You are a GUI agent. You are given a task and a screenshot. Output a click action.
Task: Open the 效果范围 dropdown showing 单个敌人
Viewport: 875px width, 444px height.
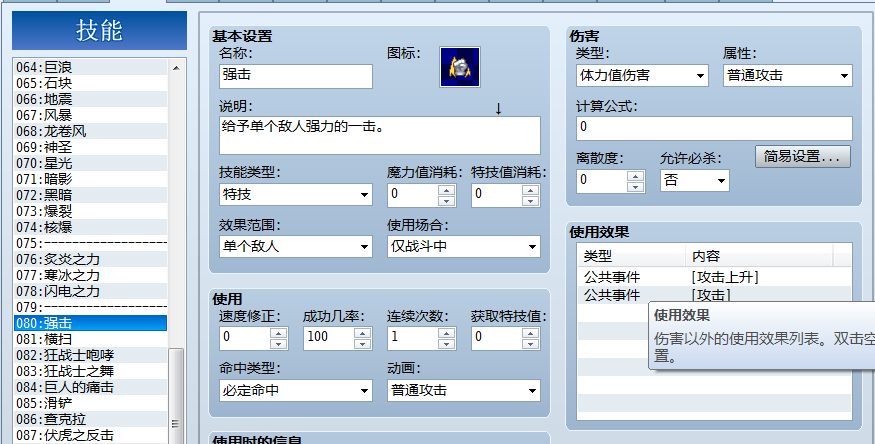296,247
